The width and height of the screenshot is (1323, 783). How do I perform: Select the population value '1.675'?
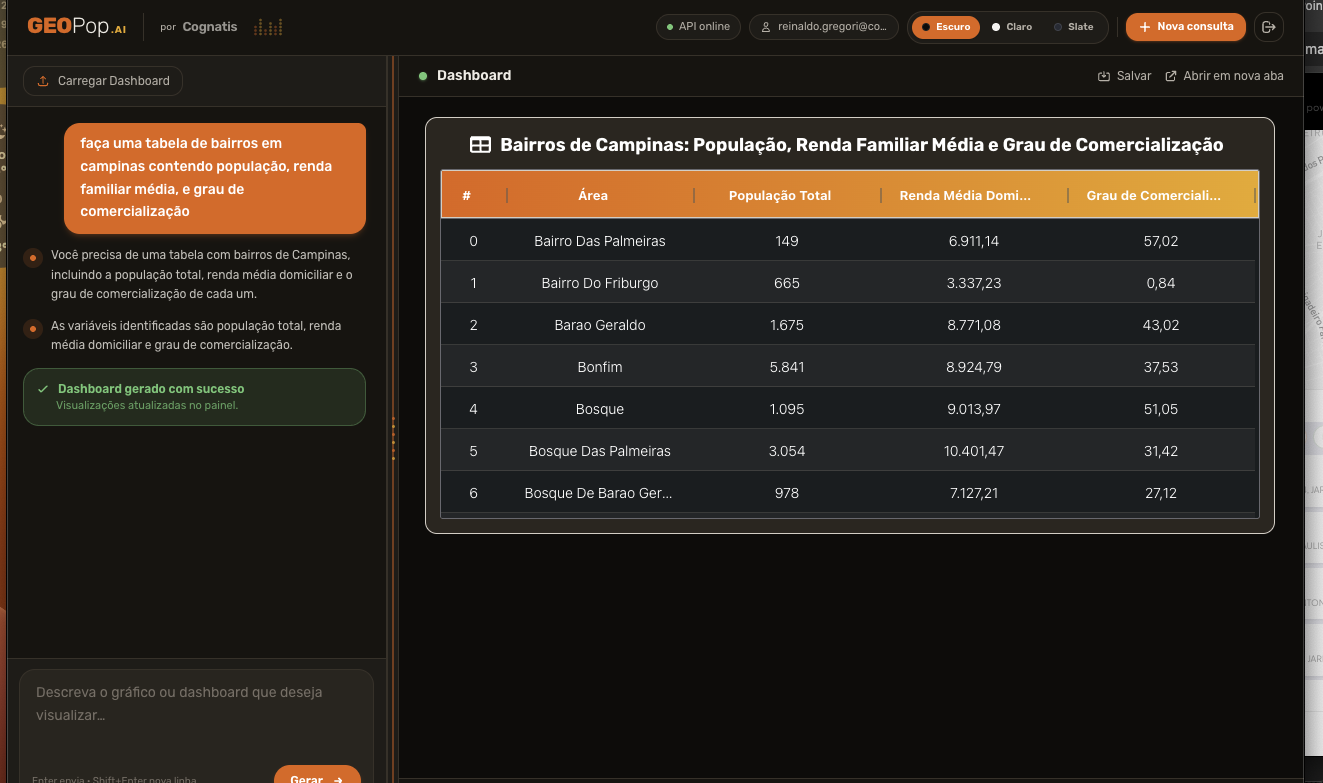click(787, 325)
